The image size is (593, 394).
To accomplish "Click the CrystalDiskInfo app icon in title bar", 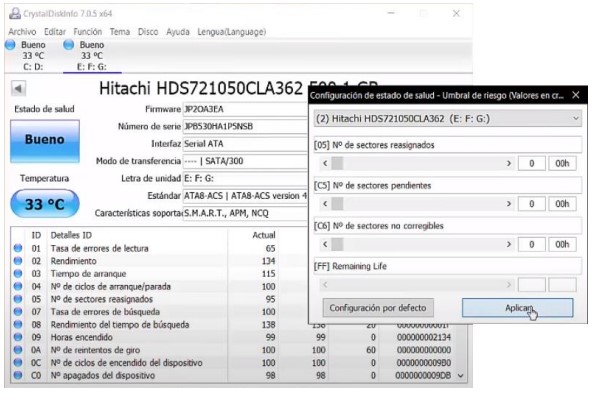I will 15,14.
